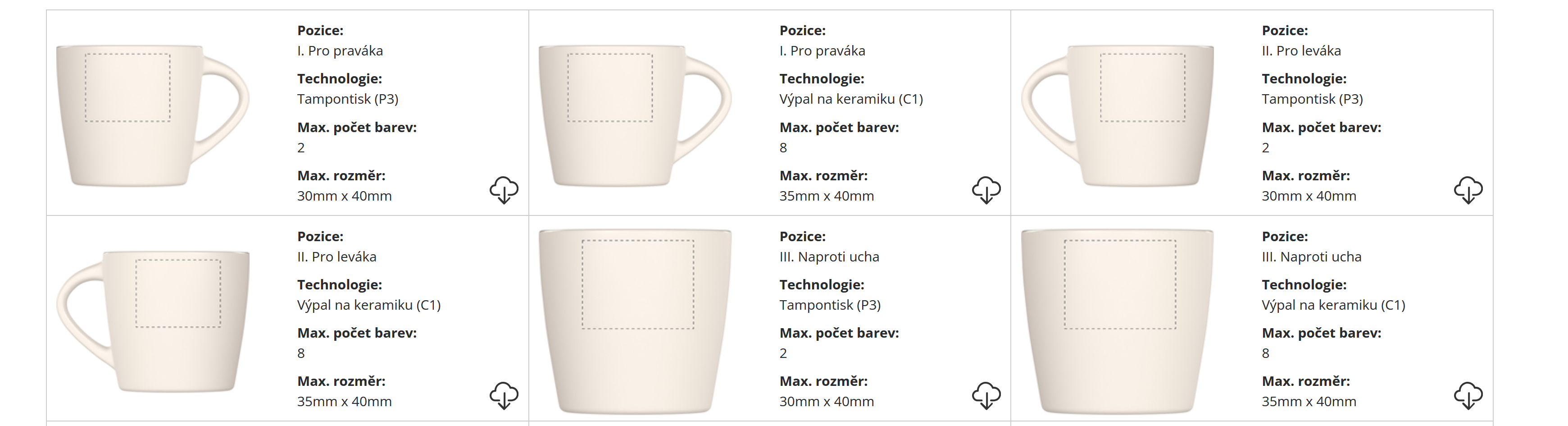Screen dimensions: 1568x426
Task: Click 'II. Pro leváka' text in Tampontisk card
Action: (x=1301, y=50)
